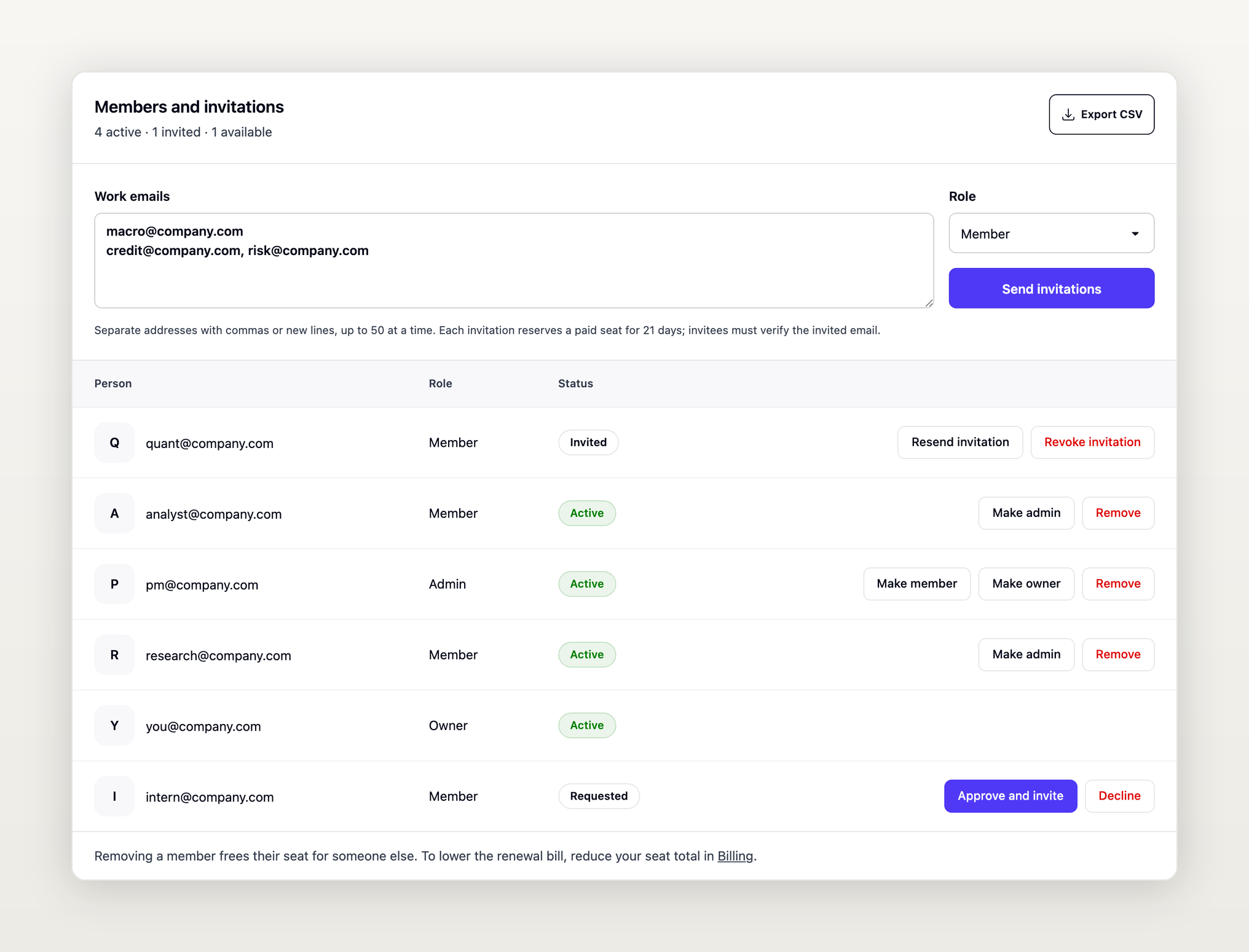Make analyst@company.com an admin
Viewport: 1249px width, 952px height.
pyautogui.click(x=1026, y=513)
